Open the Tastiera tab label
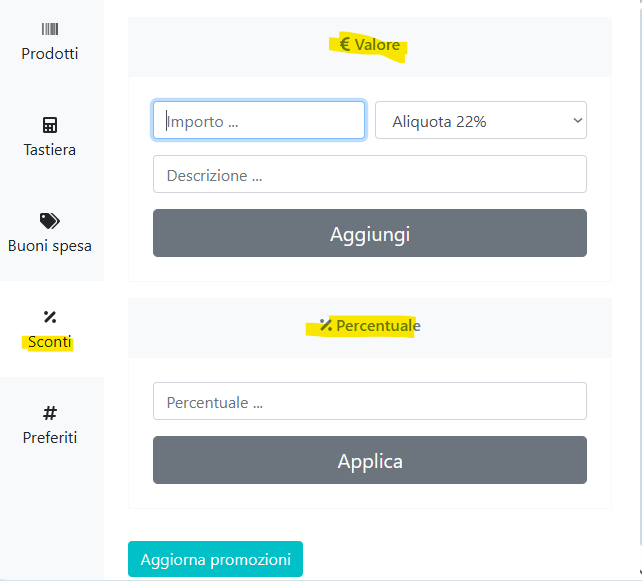Viewport: 642px width, 581px height. point(50,150)
